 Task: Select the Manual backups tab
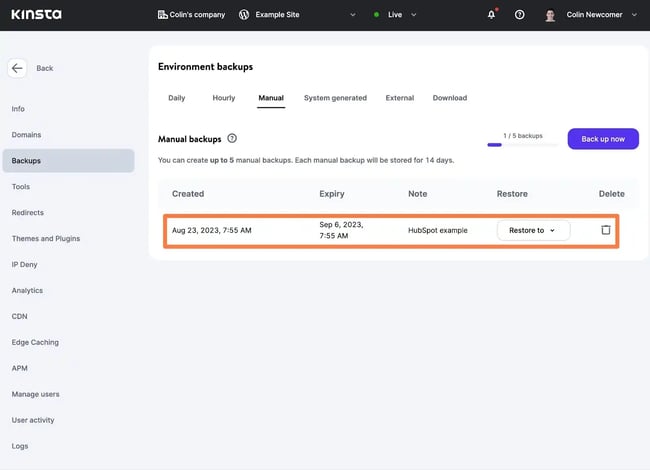tap(271, 98)
